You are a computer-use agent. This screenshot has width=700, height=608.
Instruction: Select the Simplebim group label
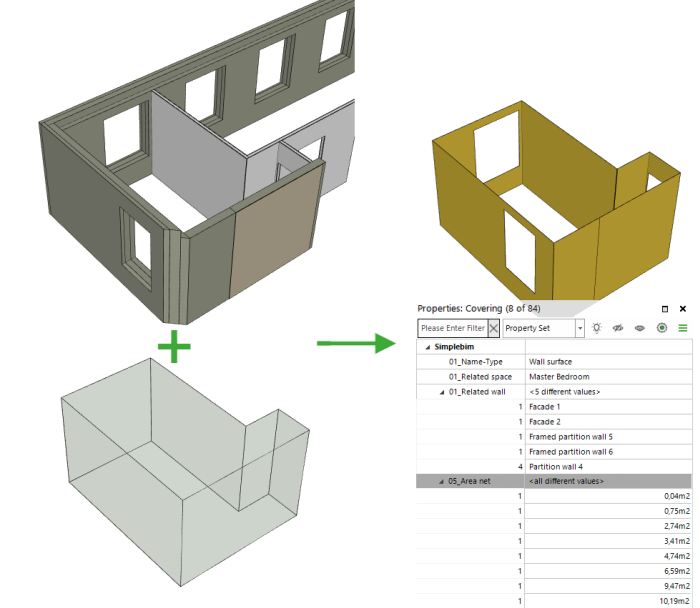pos(454,347)
